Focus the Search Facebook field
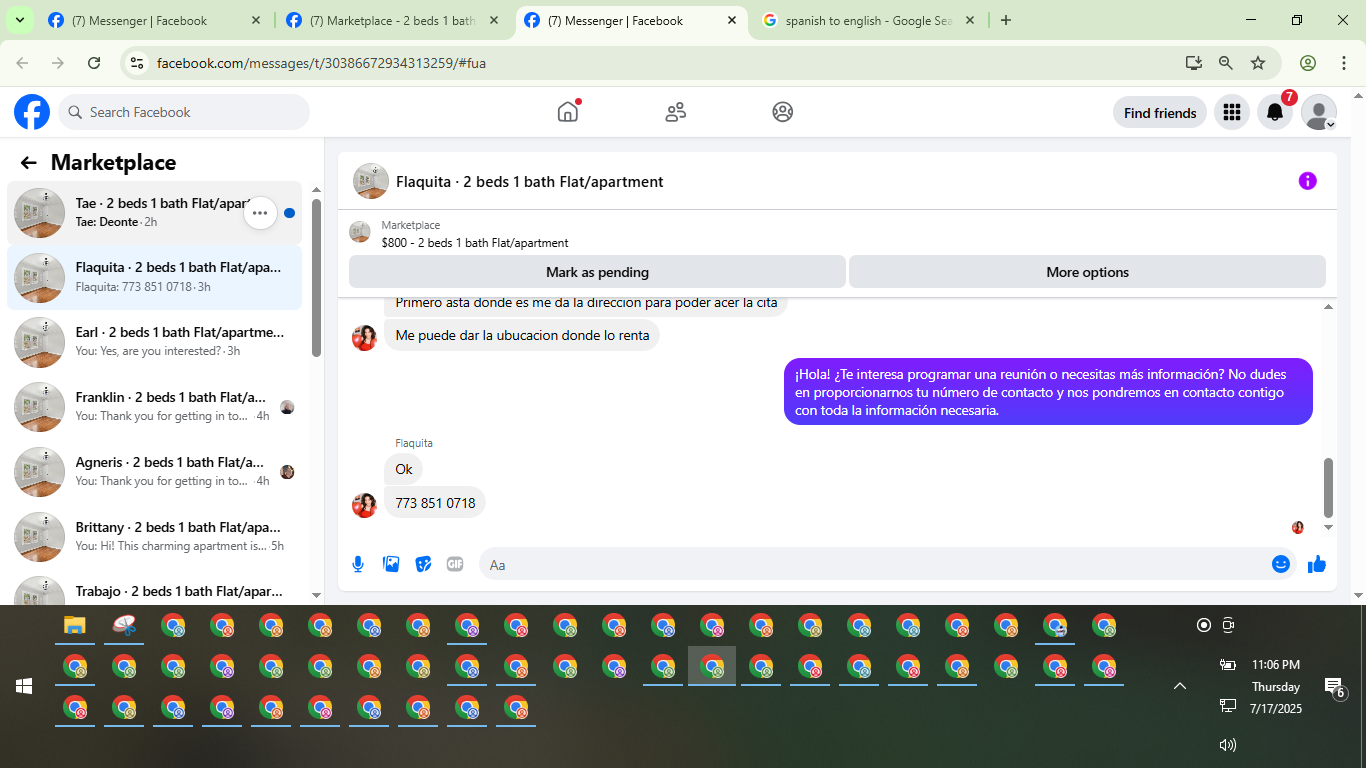 pyautogui.click(x=184, y=112)
